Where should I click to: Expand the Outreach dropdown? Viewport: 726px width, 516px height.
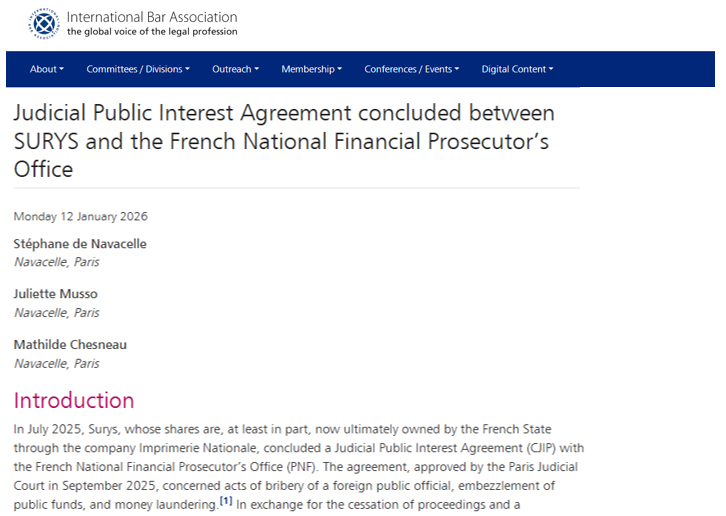235,69
